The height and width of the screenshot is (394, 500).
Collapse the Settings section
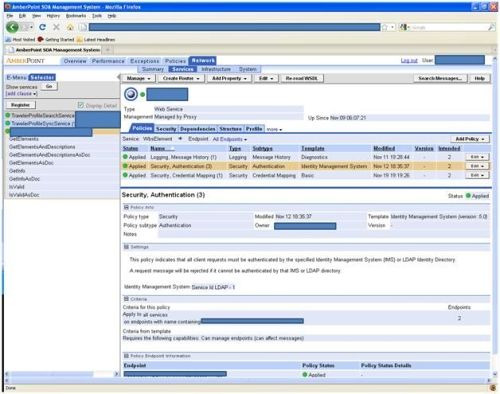[126, 247]
